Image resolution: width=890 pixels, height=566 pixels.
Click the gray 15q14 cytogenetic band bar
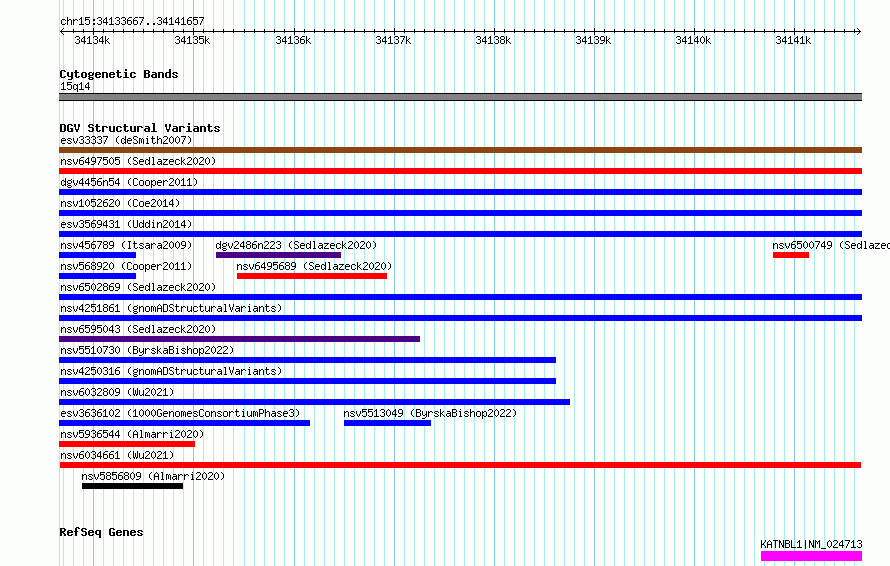(460, 97)
